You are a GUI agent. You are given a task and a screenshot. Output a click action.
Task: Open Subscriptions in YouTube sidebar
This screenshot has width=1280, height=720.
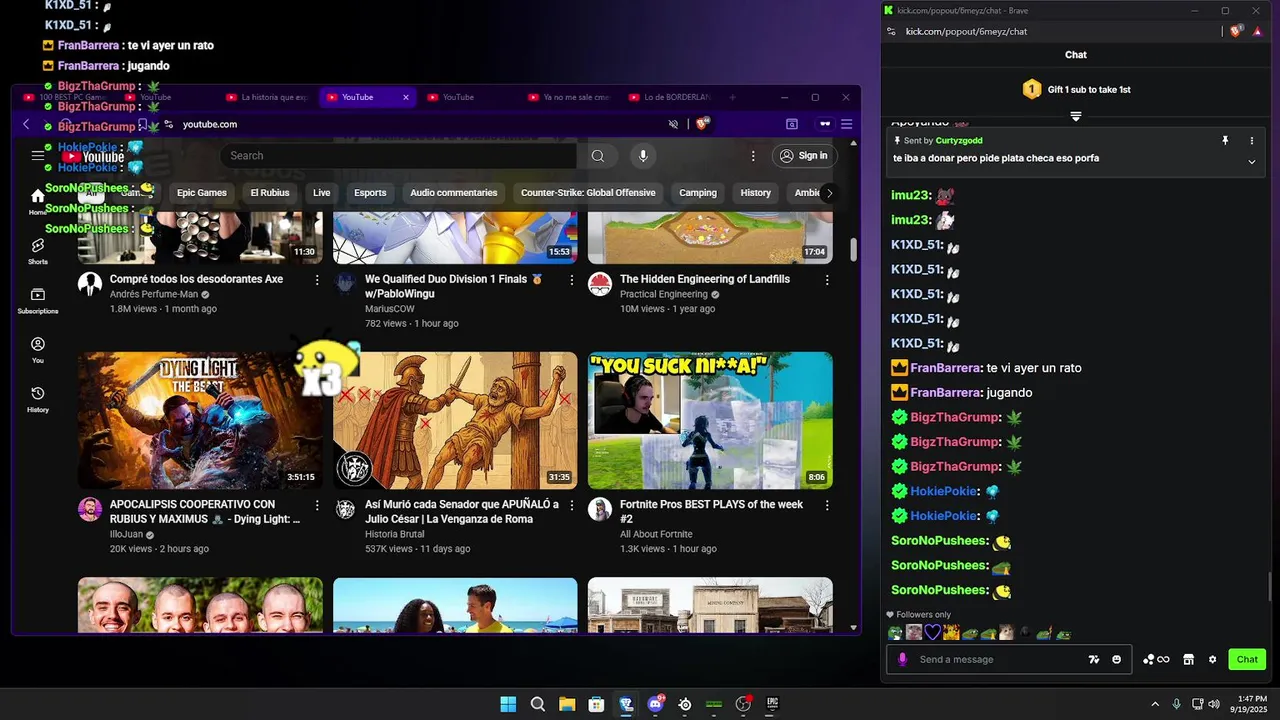(x=38, y=301)
